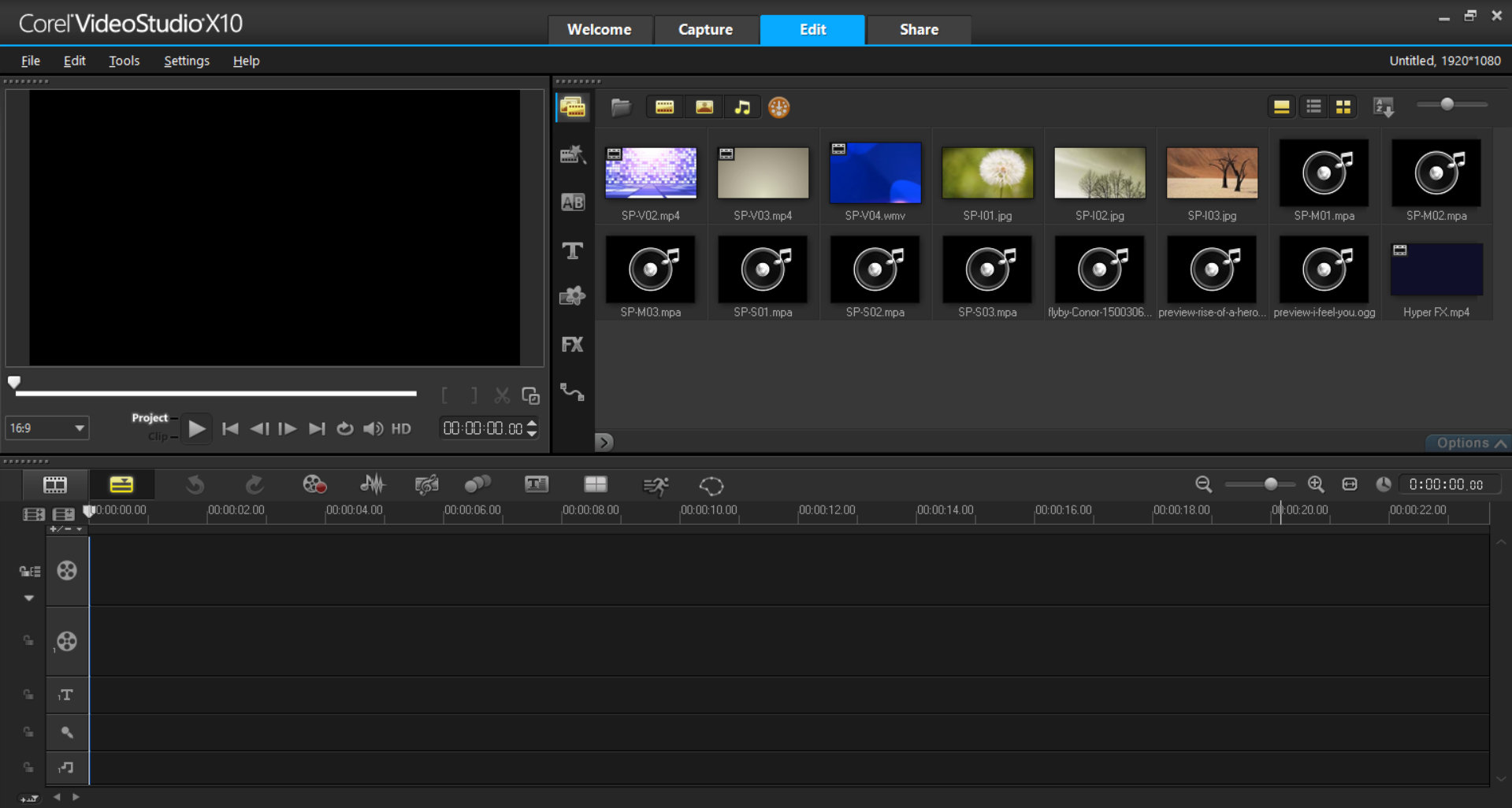Open the Sound Mixer

click(x=372, y=484)
